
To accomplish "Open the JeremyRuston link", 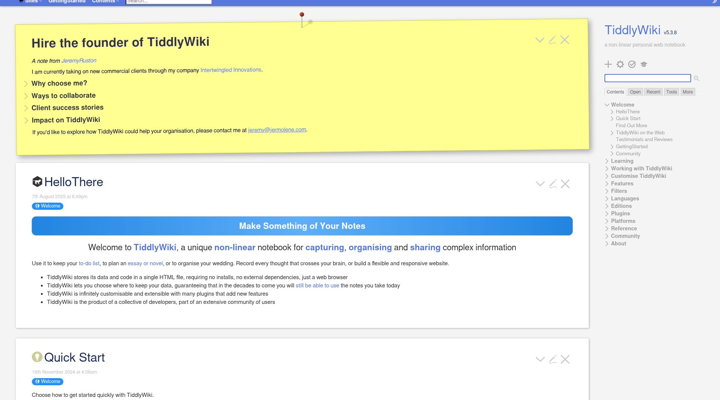I will tap(79, 61).
